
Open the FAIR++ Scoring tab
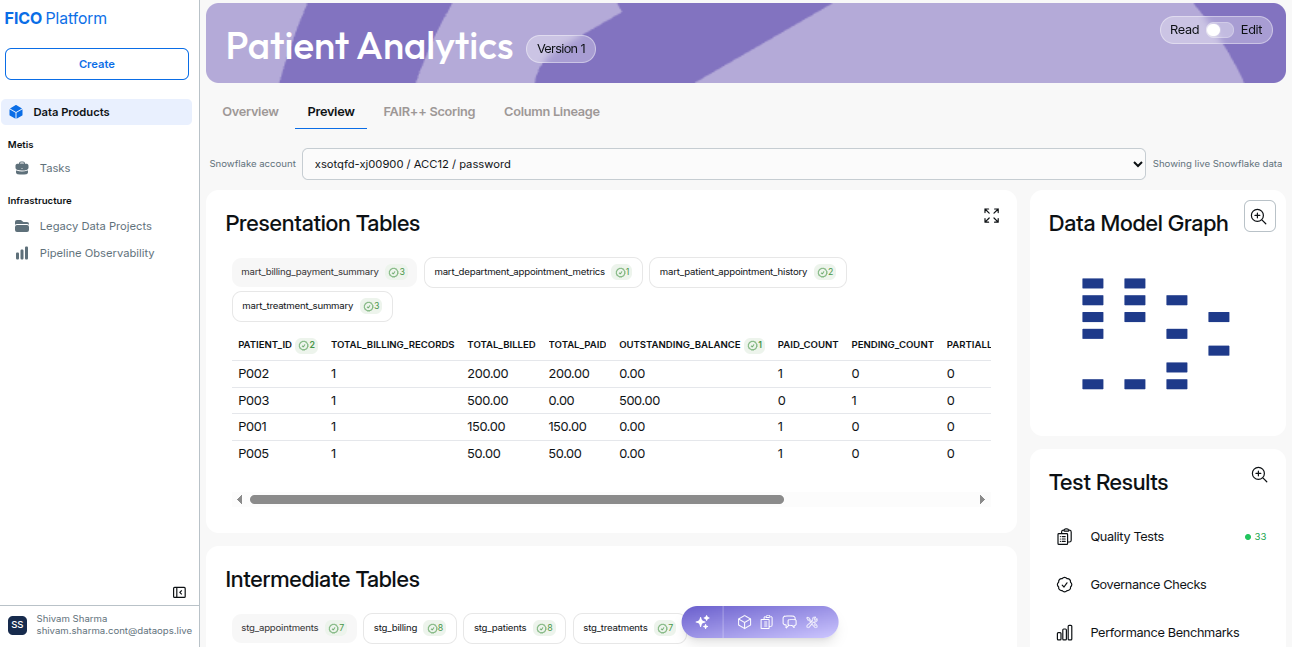(429, 112)
